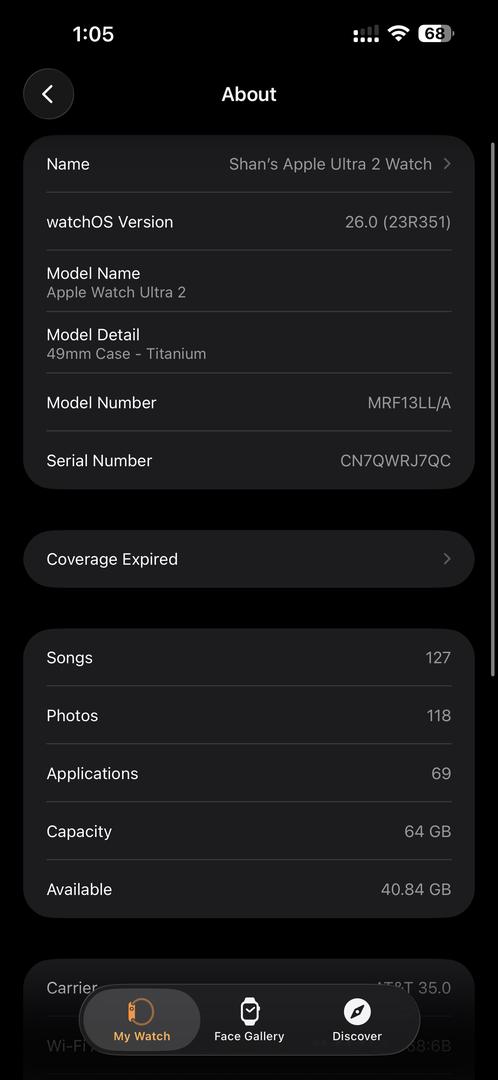Tap the Discover compass icon
The height and width of the screenshot is (1080, 498).
[x=357, y=1012]
